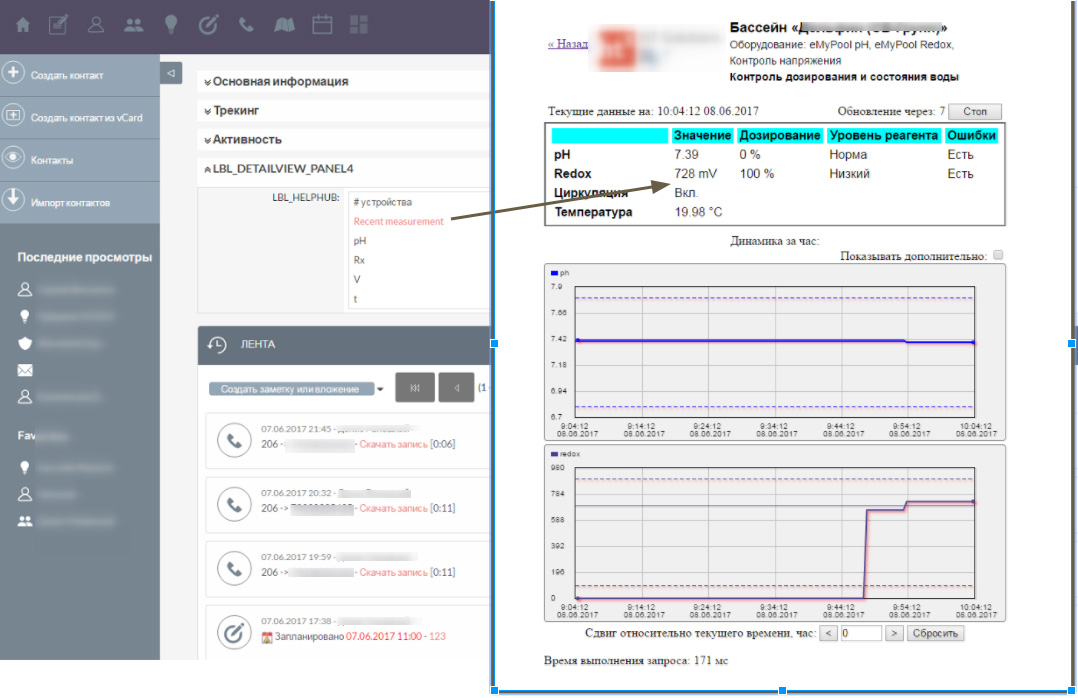Click the Recent measurement link
Viewport: 1078px width, 698px height.
pyautogui.click(x=399, y=221)
